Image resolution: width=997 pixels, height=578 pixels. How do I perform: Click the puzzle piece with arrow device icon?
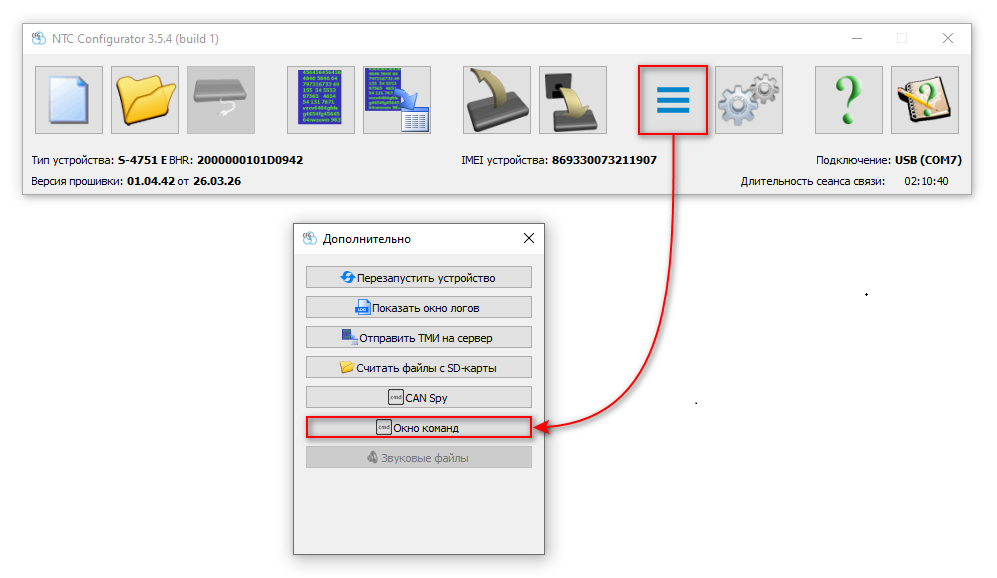[x=573, y=100]
